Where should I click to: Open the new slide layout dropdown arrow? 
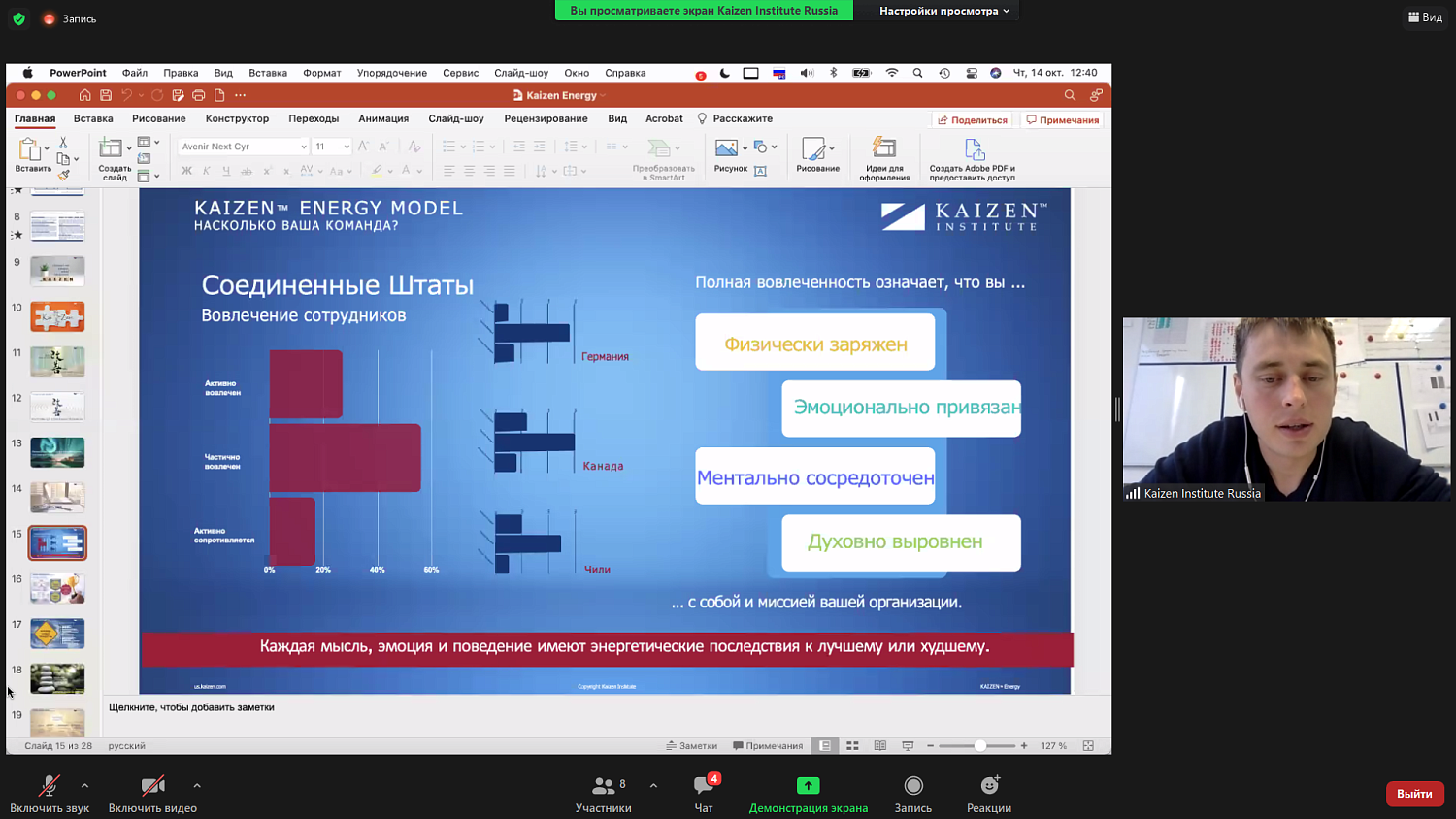128,148
